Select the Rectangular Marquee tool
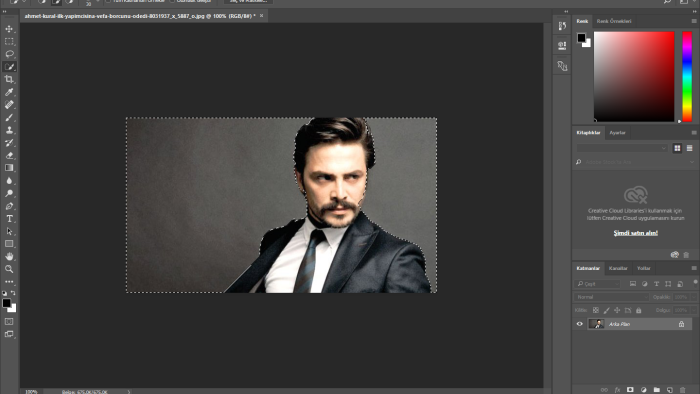The width and height of the screenshot is (700, 394). click(x=9, y=41)
